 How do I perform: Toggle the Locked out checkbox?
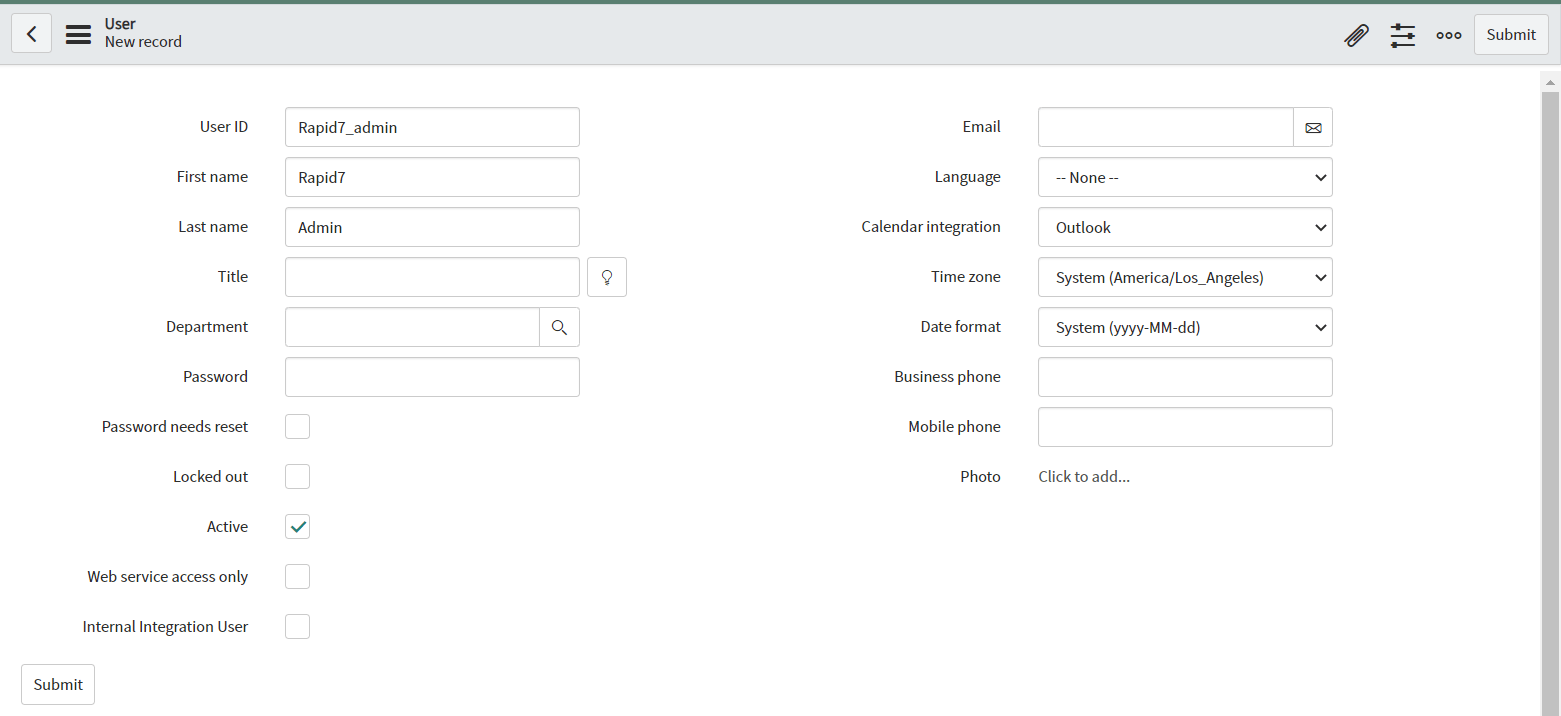297,477
